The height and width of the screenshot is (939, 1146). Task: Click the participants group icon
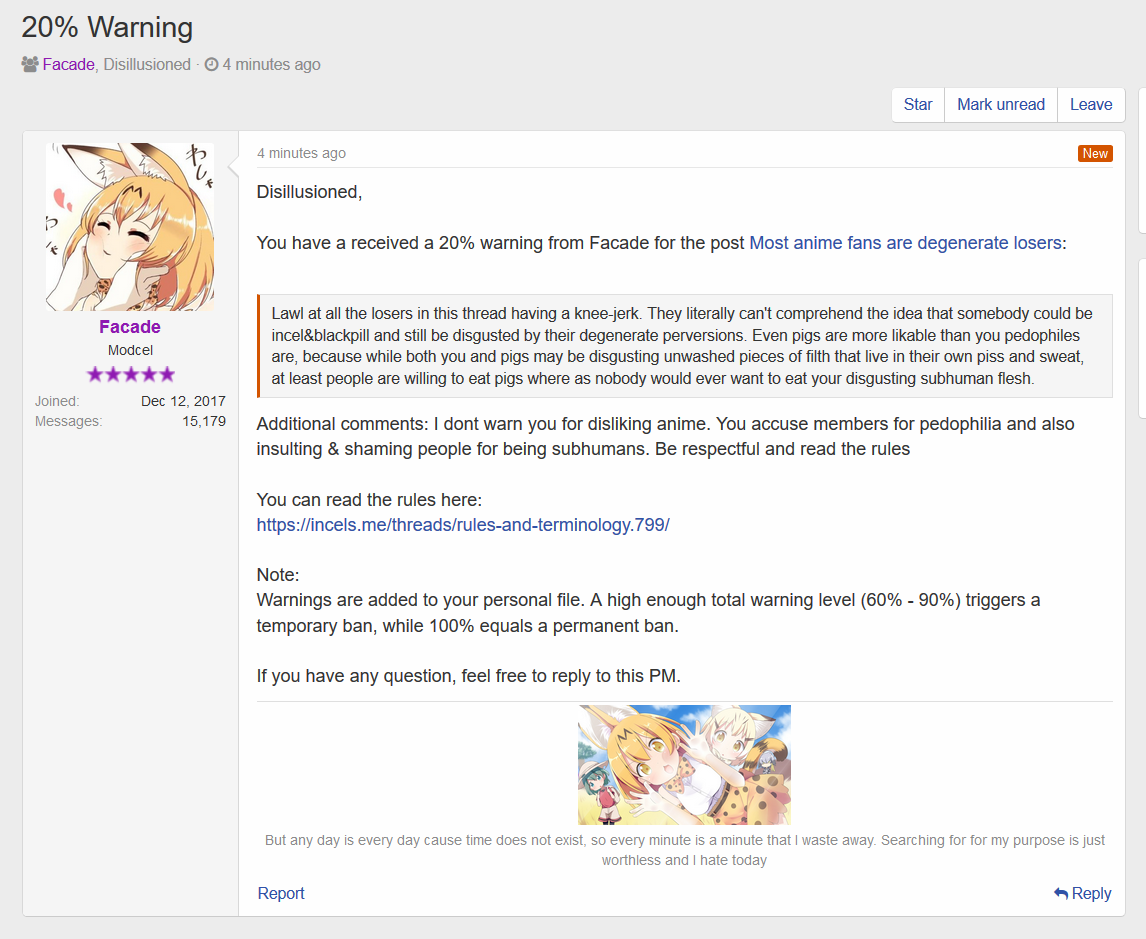[30, 64]
